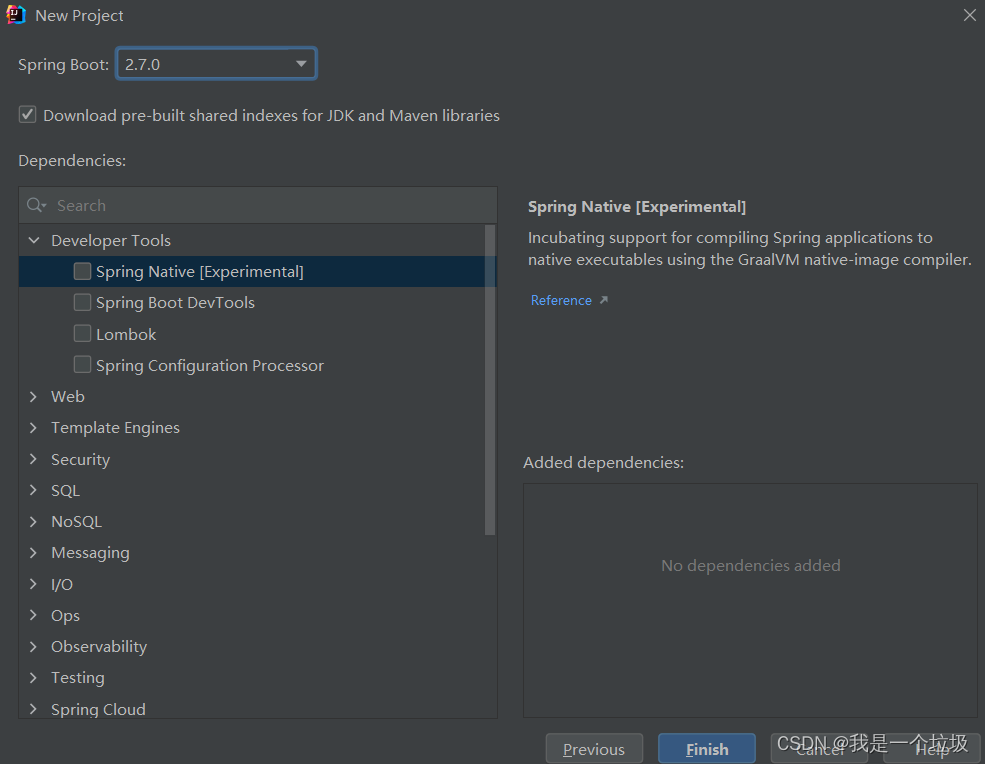Viewport: 985px width, 764px height.
Task: Focus the dependencies Search field
Action: (x=258, y=205)
